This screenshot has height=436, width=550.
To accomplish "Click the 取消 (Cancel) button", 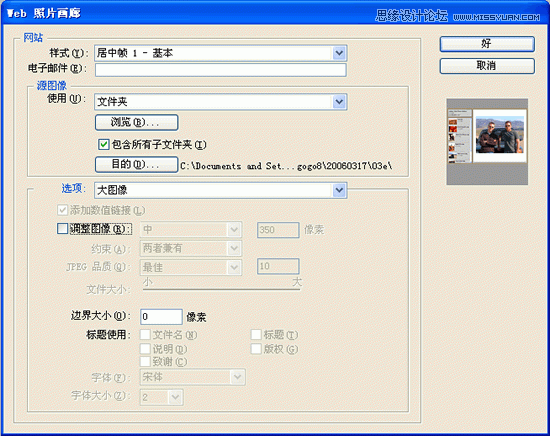I will 487,66.
